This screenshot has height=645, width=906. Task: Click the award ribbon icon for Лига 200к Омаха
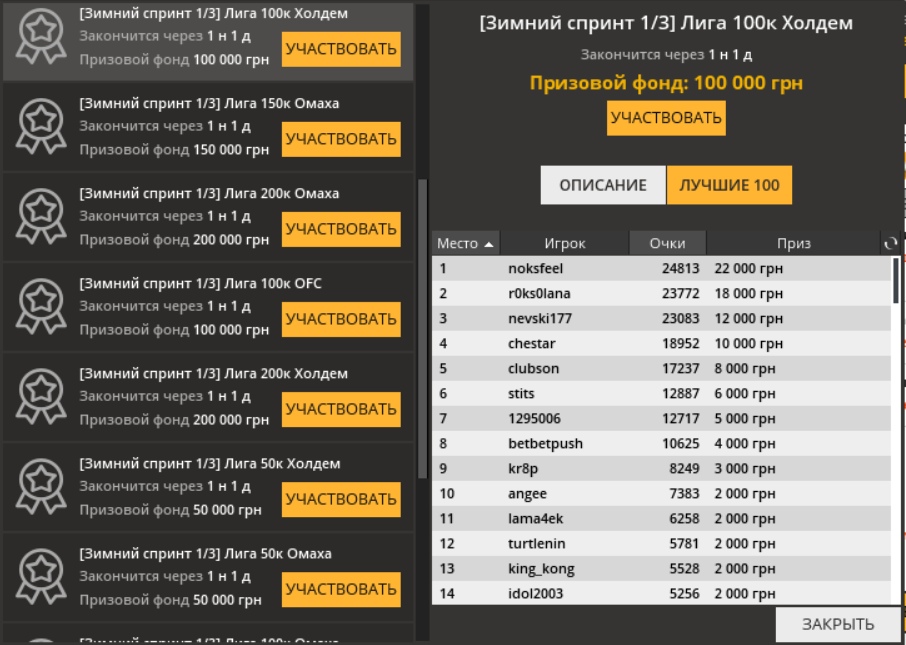click(x=42, y=218)
